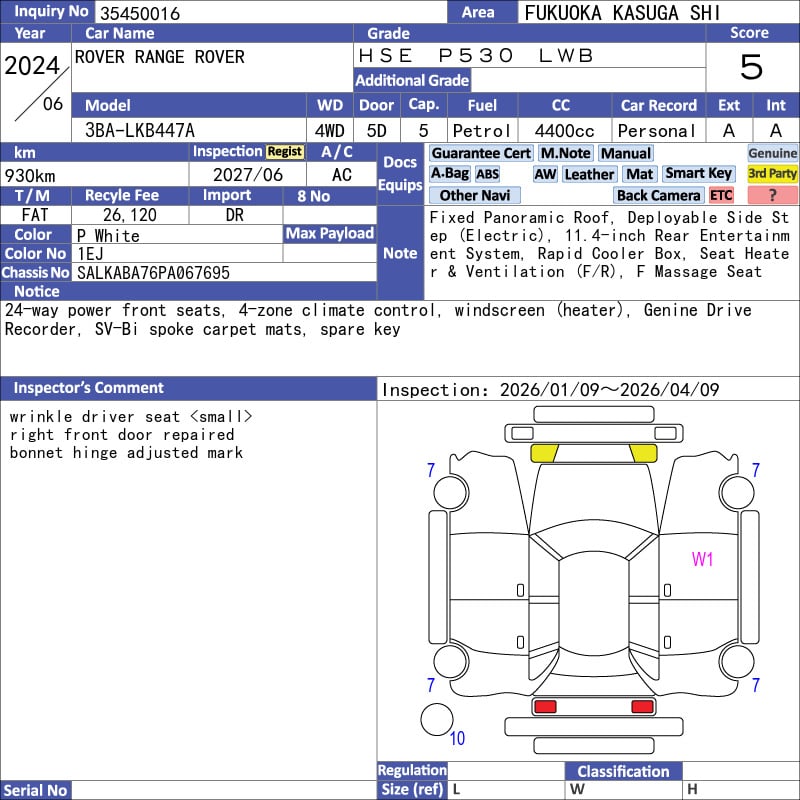800x800 pixels.
Task: Click the Smart Key badge
Action: 698,174
